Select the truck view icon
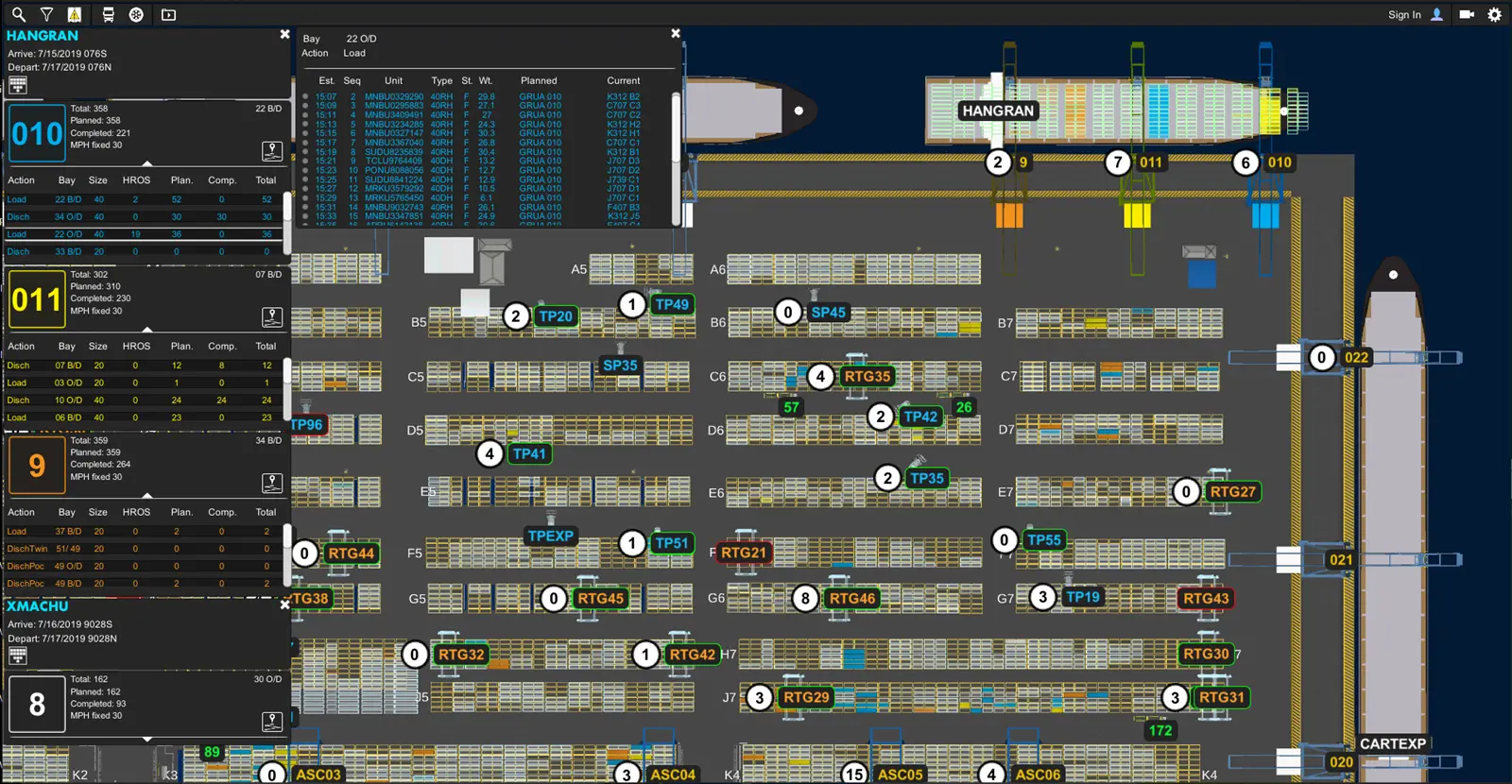The width and height of the screenshot is (1512, 784). 108,14
